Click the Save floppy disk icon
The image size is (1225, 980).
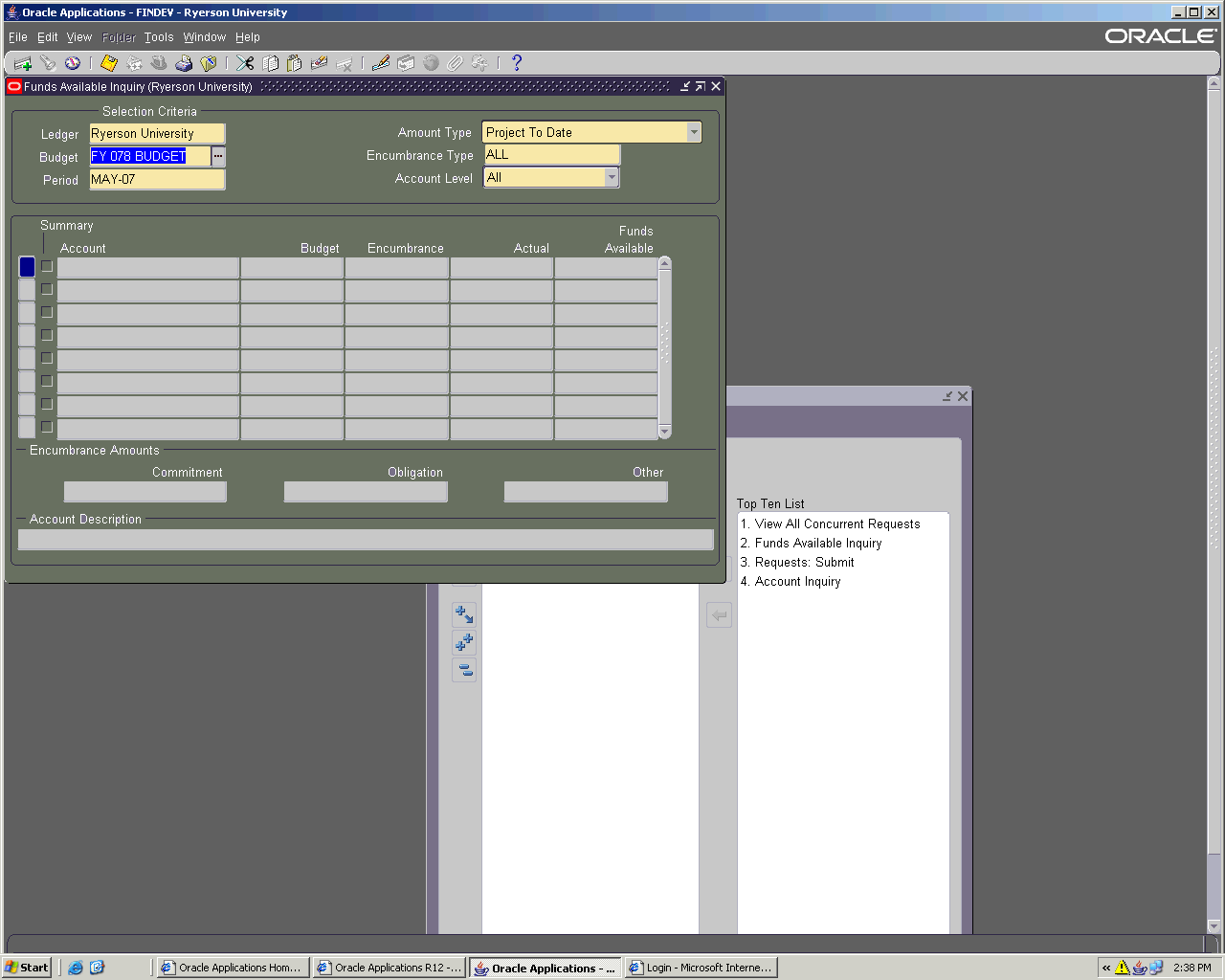tap(109, 63)
